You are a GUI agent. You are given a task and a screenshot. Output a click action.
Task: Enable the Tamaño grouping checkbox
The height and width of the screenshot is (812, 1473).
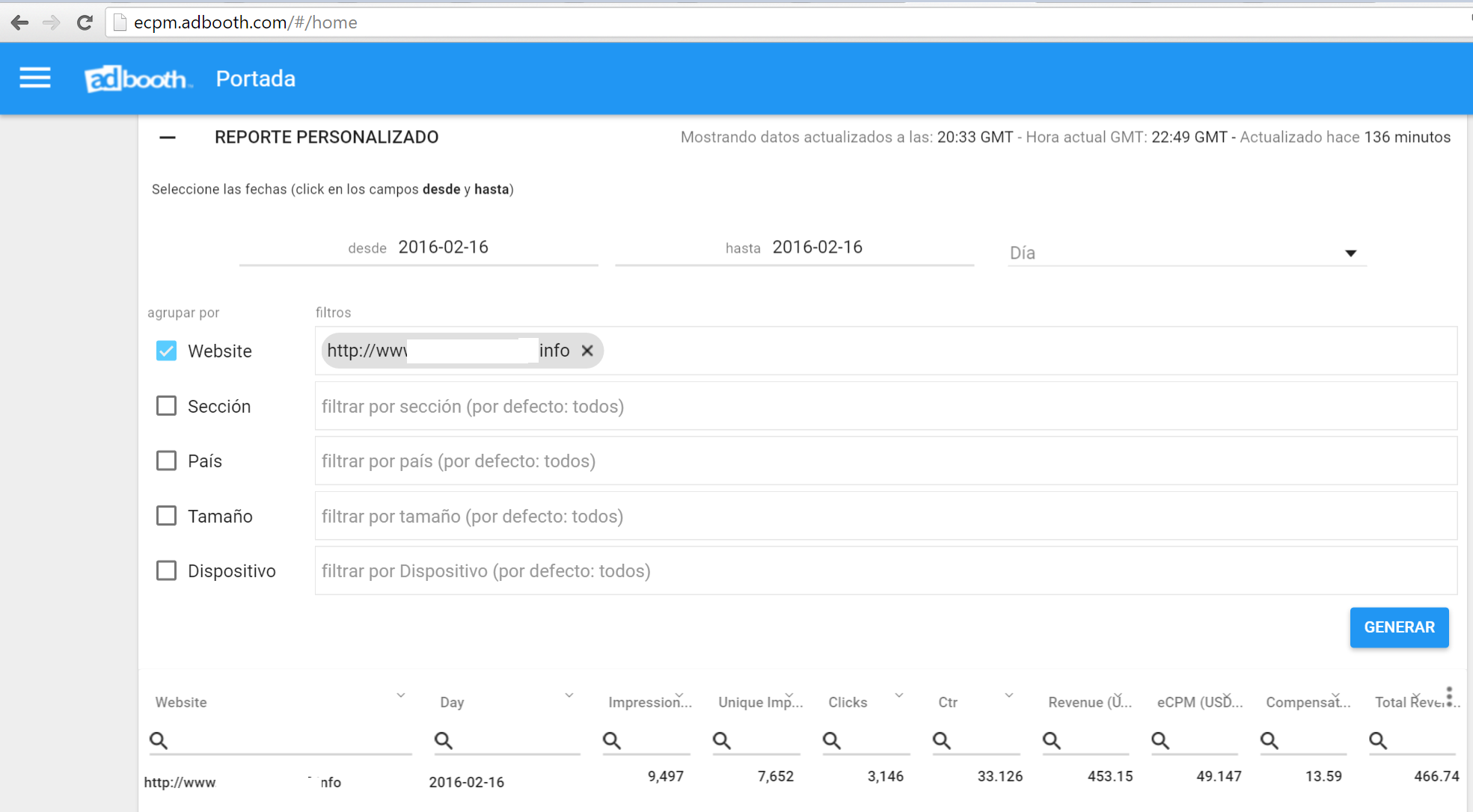pyautogui.click(x=166, y=516)
